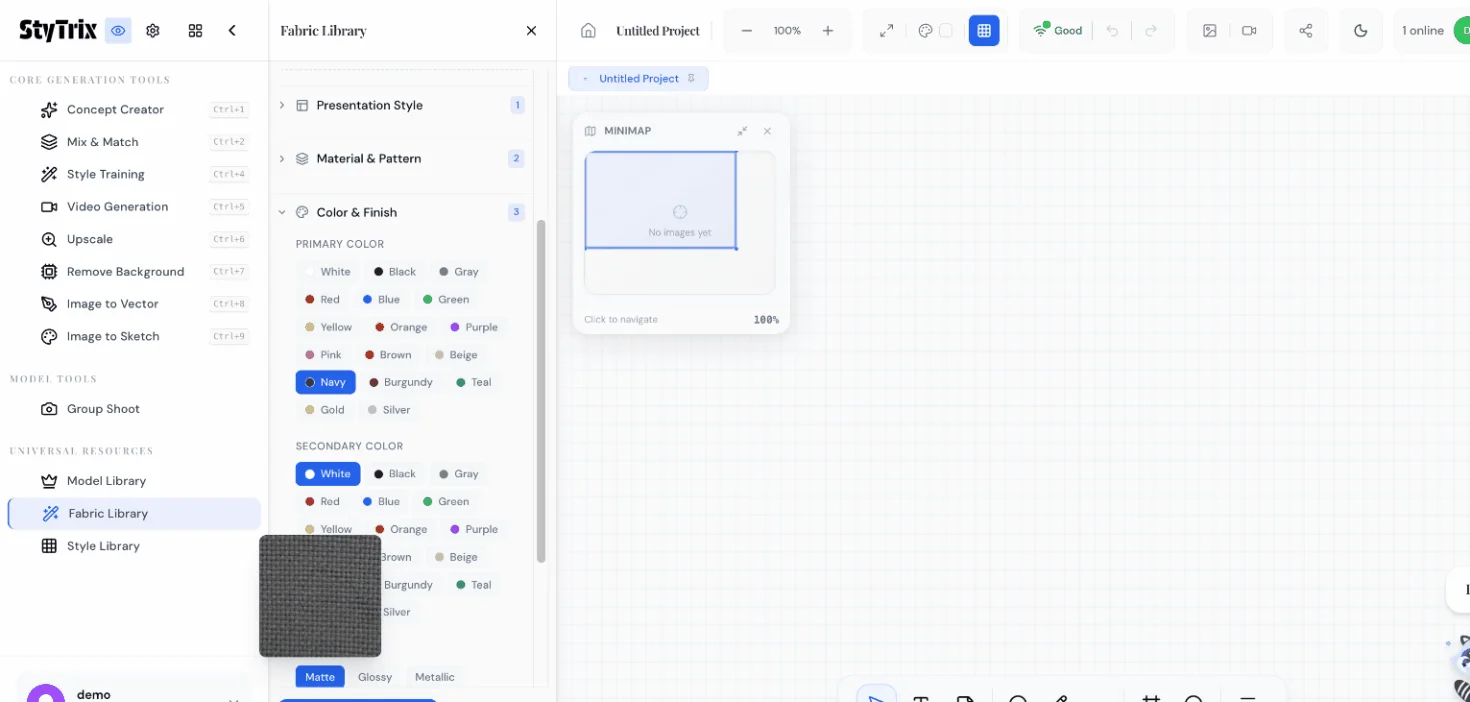The image size is (1470, 702).
Task: Click the image icon in the top toolbar
Action: tap(1209, 31)
